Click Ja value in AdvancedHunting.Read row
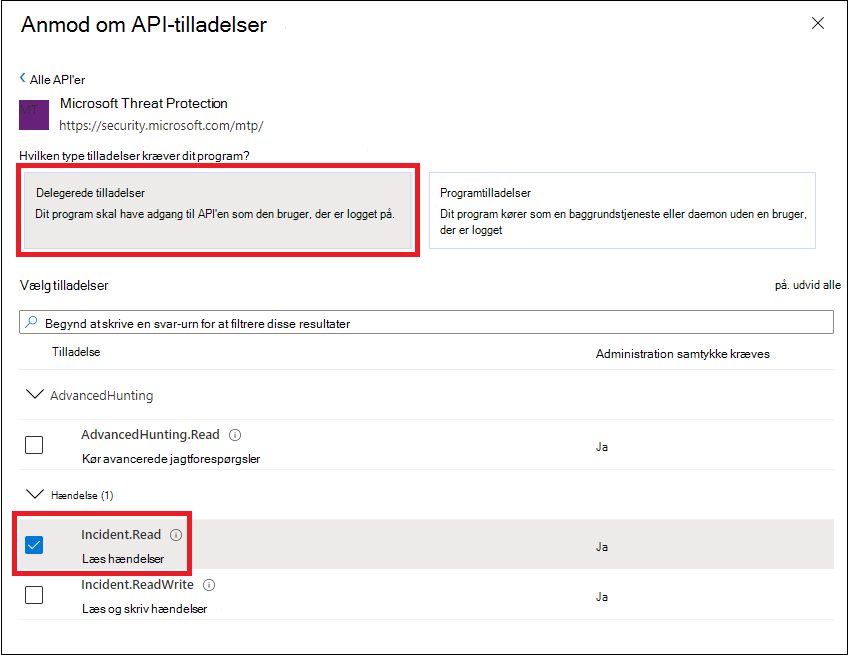 click(602, 447)
